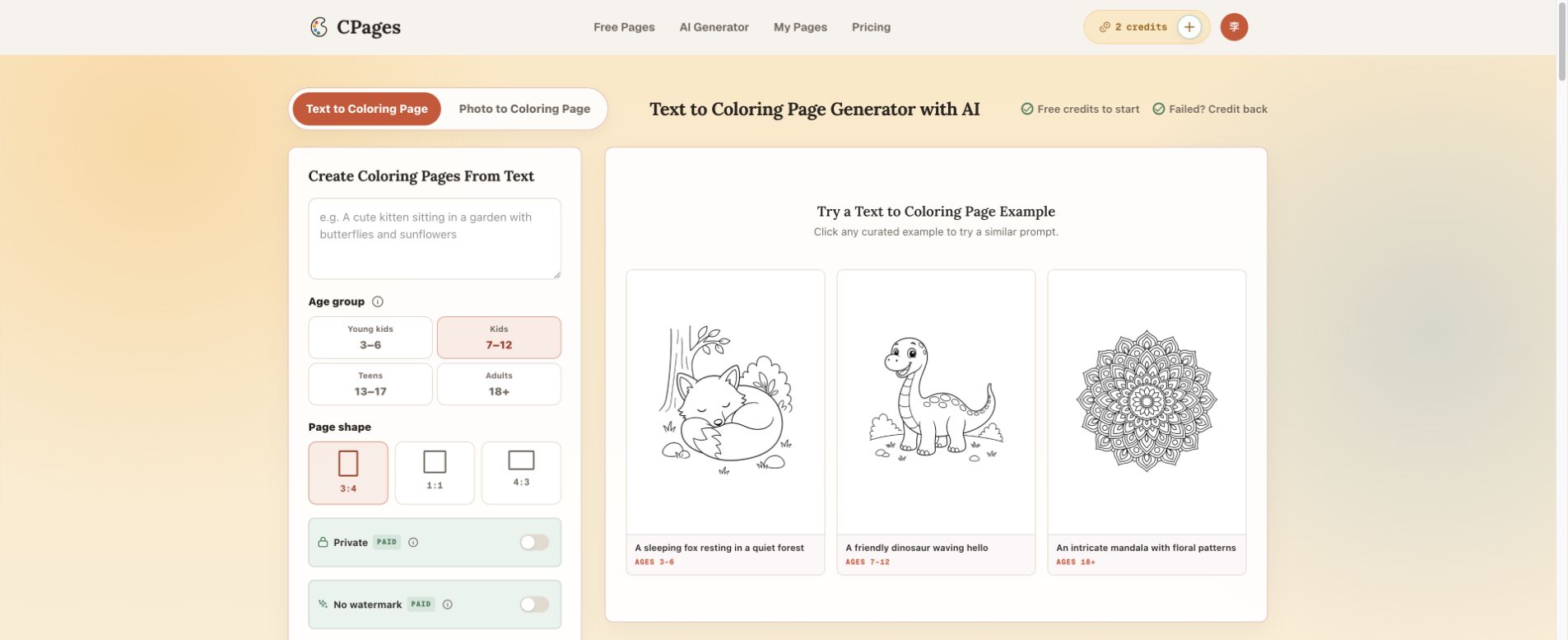Add credits with the plus icon
The width and height of the screenshot is (1568, 640).
1189,27
